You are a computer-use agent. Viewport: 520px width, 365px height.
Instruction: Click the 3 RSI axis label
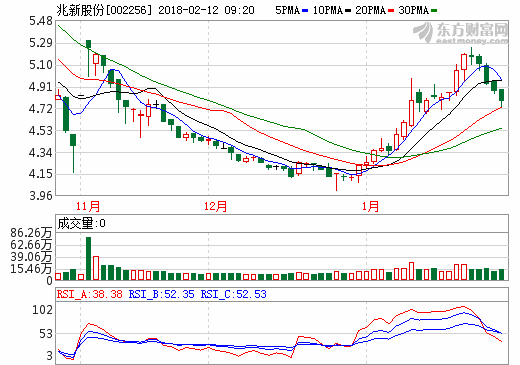(50, 356)
